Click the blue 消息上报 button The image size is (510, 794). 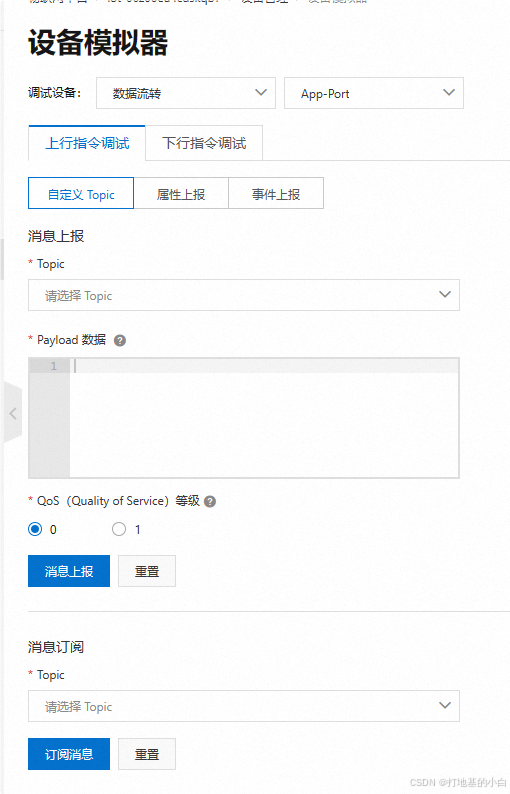69,571
